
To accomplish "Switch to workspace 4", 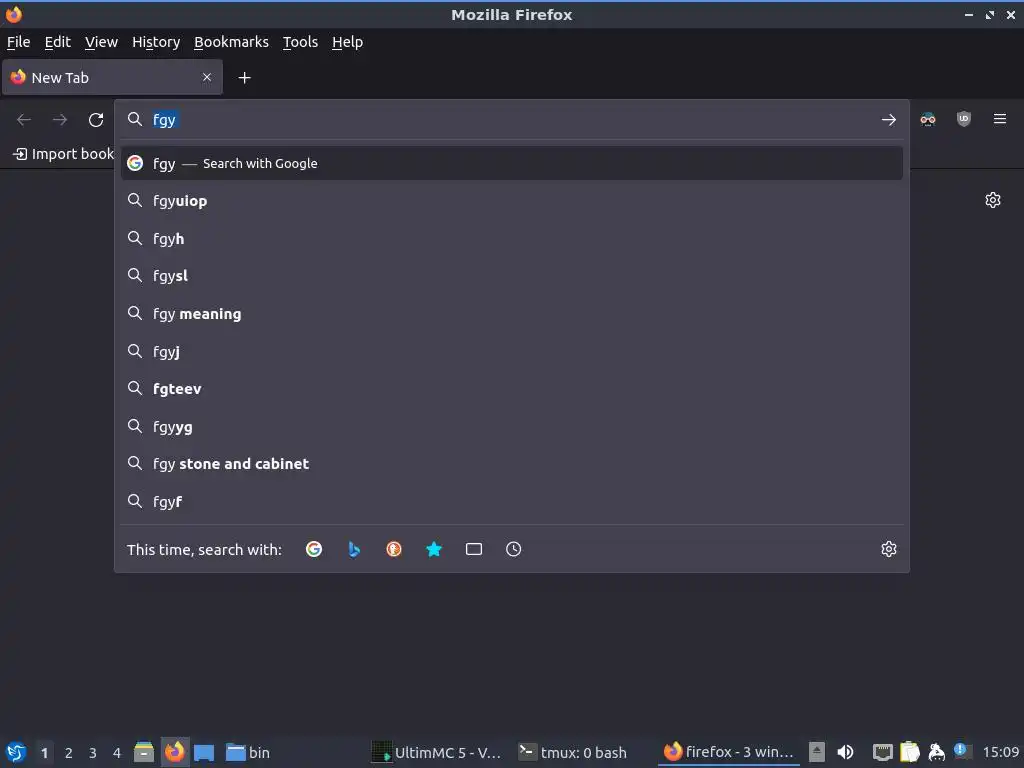I will [117, 752].
